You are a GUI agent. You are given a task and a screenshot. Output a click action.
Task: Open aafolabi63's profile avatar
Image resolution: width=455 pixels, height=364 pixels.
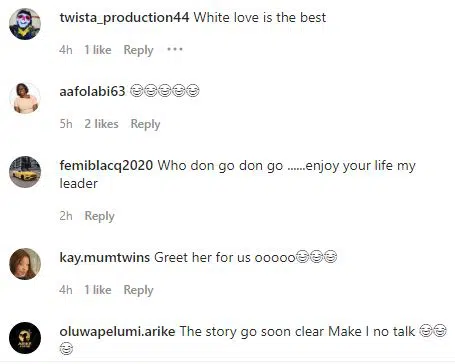pos(25,98)
